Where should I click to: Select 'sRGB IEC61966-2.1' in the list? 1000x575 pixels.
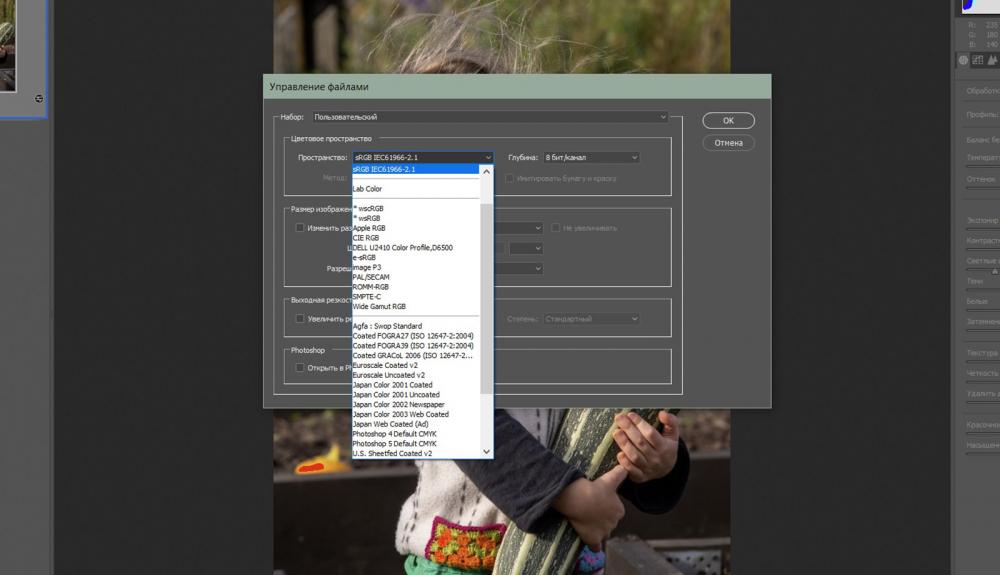[x=415, y=169]
